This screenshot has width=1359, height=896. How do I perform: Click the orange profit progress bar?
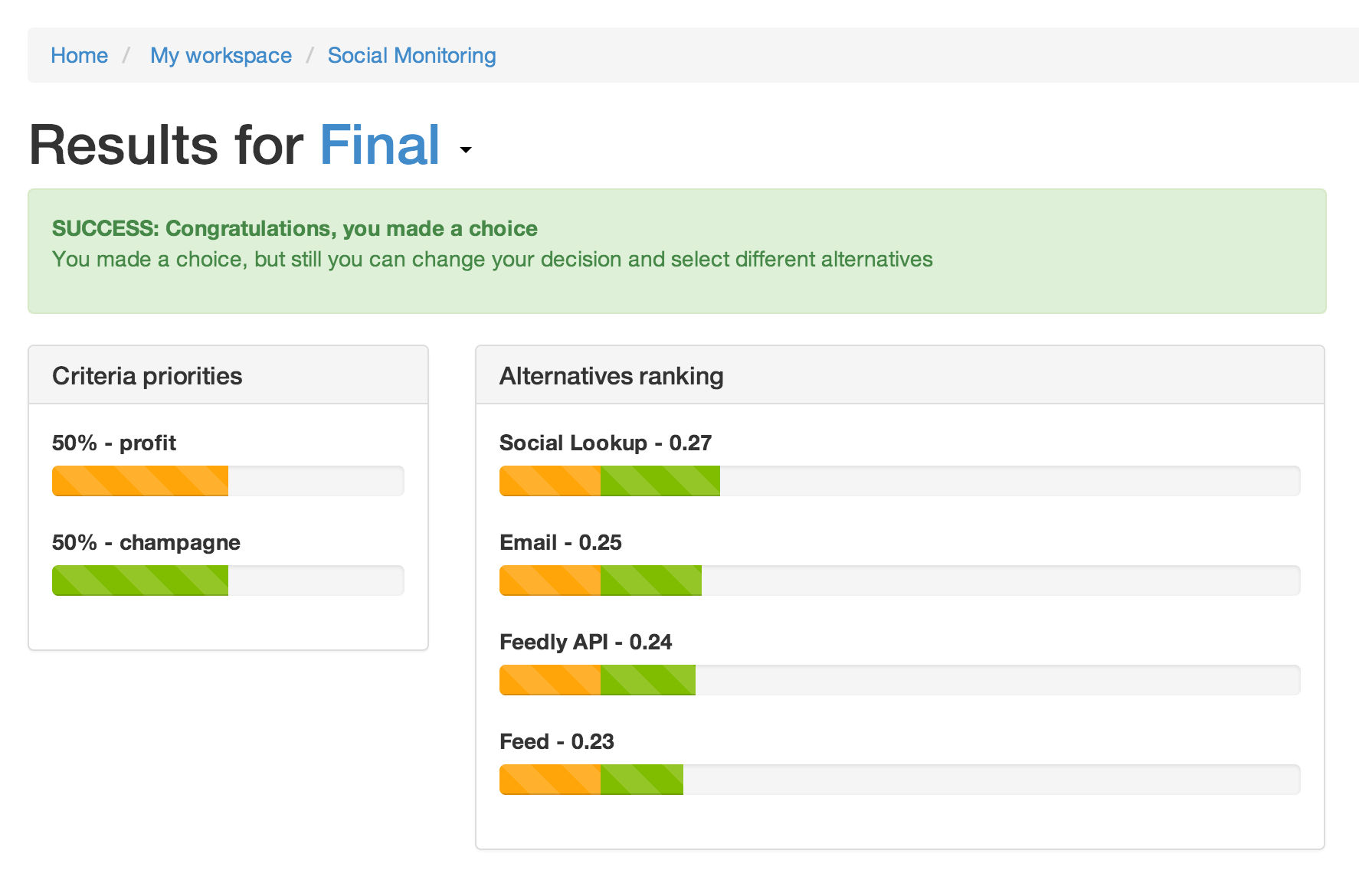point(140,481)
